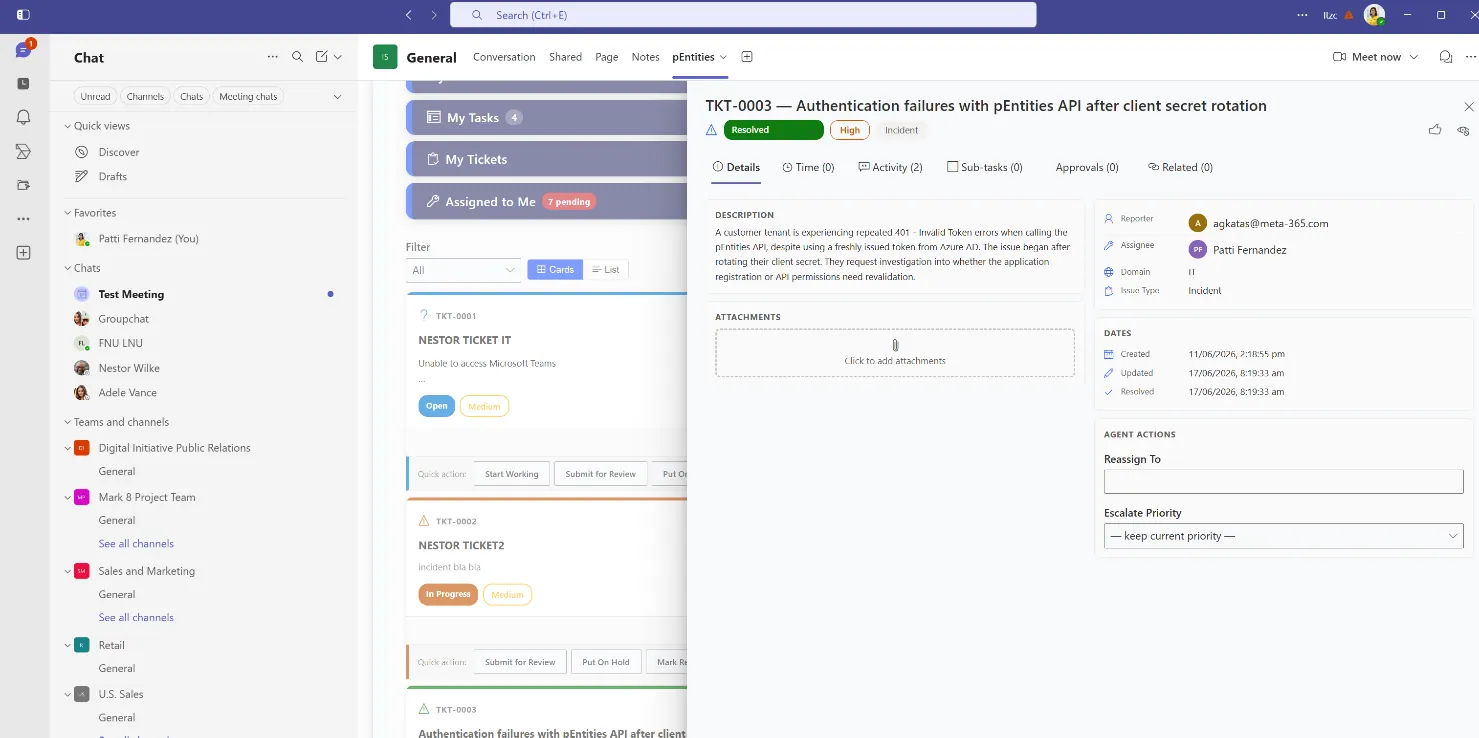Viewport: 1479px width, 738px height.
Task: Switch to the Conversation tab
Action: click(x=504, y=57)
